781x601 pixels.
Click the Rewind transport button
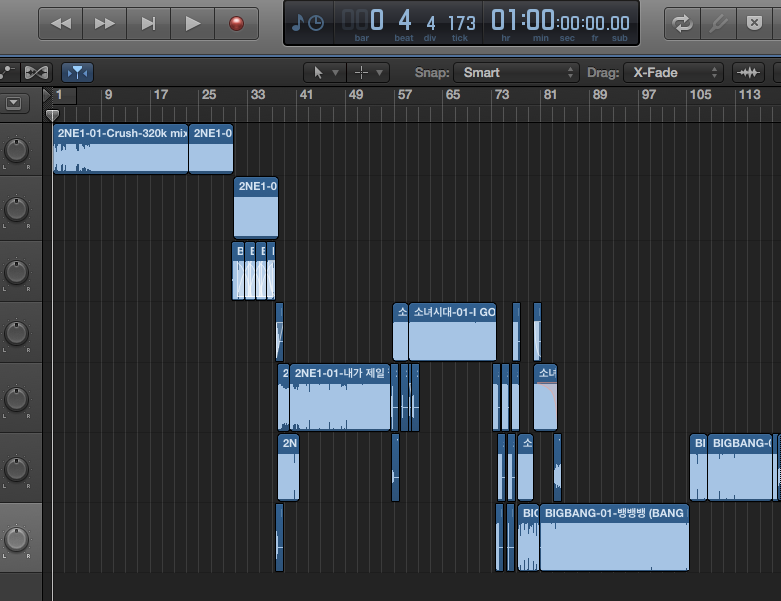pyautogui.click(x=61, y=23)
